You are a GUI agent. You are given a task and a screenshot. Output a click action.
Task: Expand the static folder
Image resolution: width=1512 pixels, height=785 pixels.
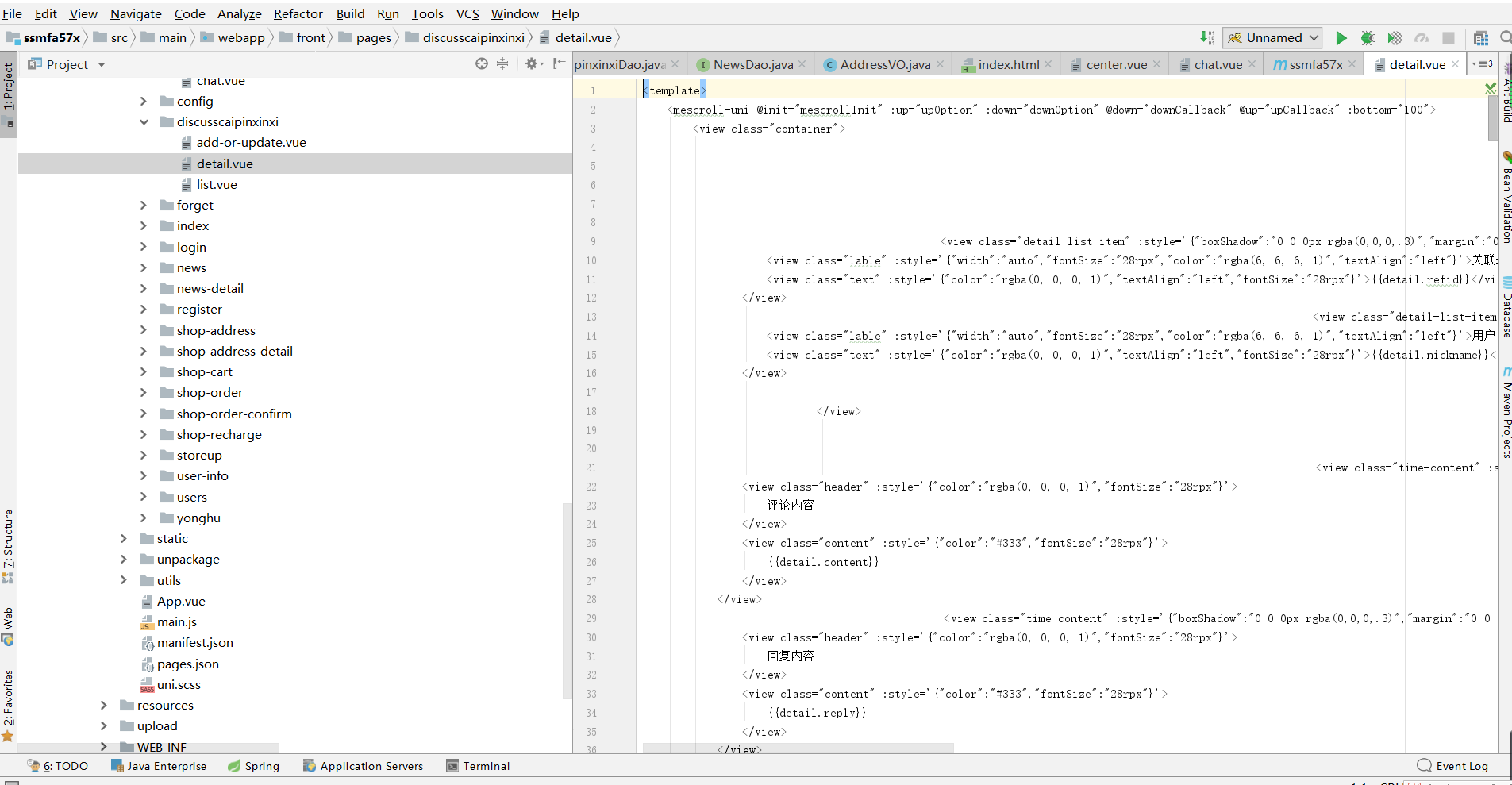[x=124, y=539]
